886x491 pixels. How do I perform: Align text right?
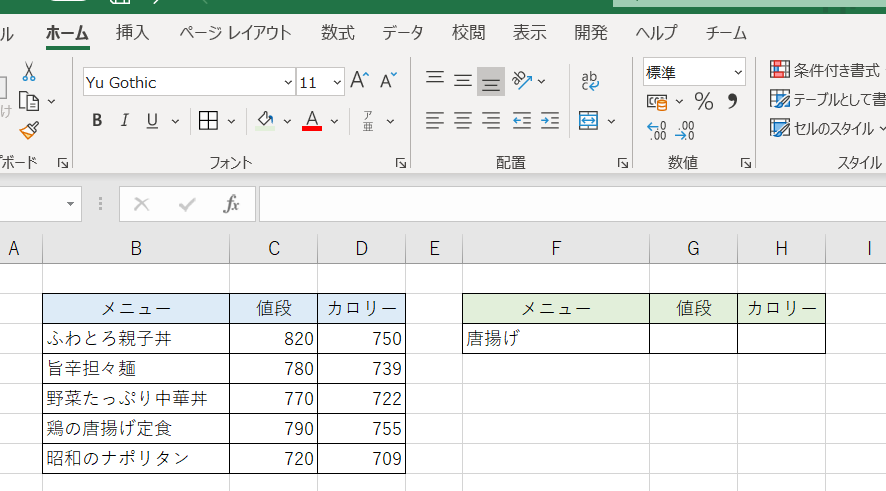point(491,120)
